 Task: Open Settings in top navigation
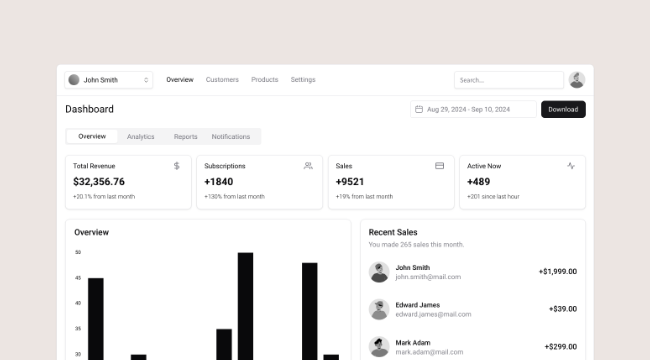(x=303, y=80)
